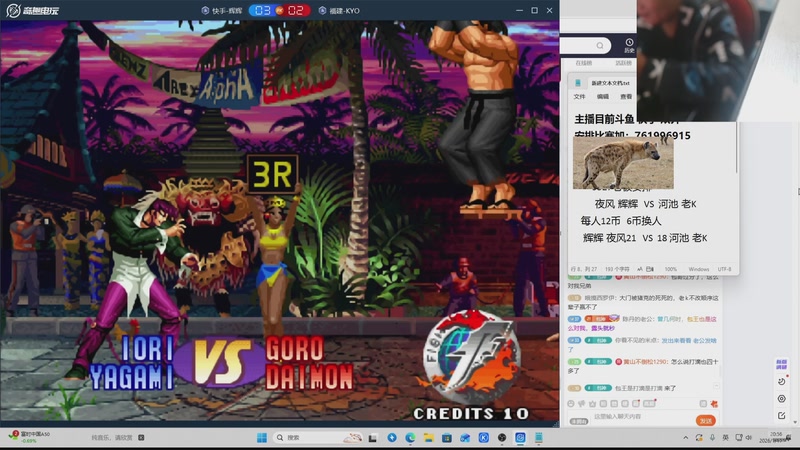Click chat username 你看不见的米卤
Screen dimensions: 800x450
(638, 340)
